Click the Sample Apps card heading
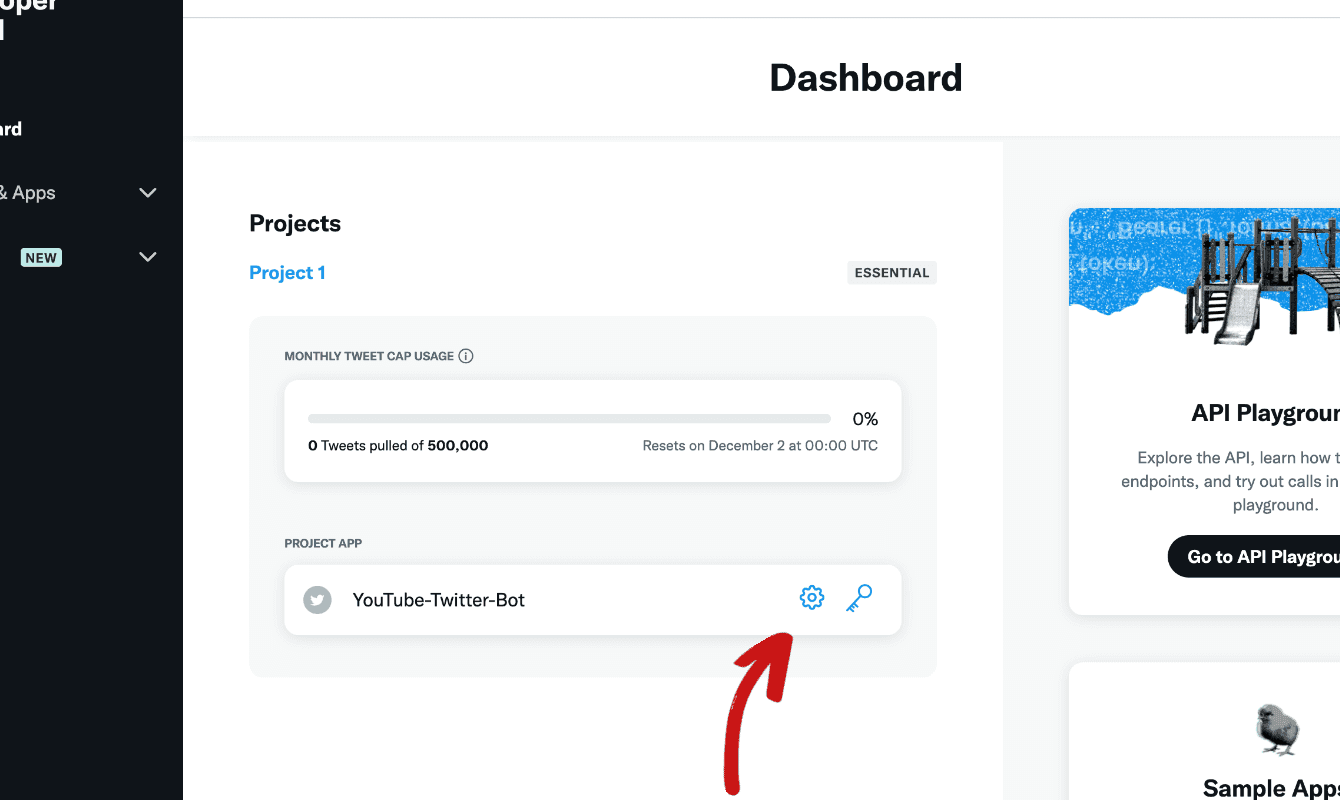This screenshot has width=1340, height=800. (1271, 787)
